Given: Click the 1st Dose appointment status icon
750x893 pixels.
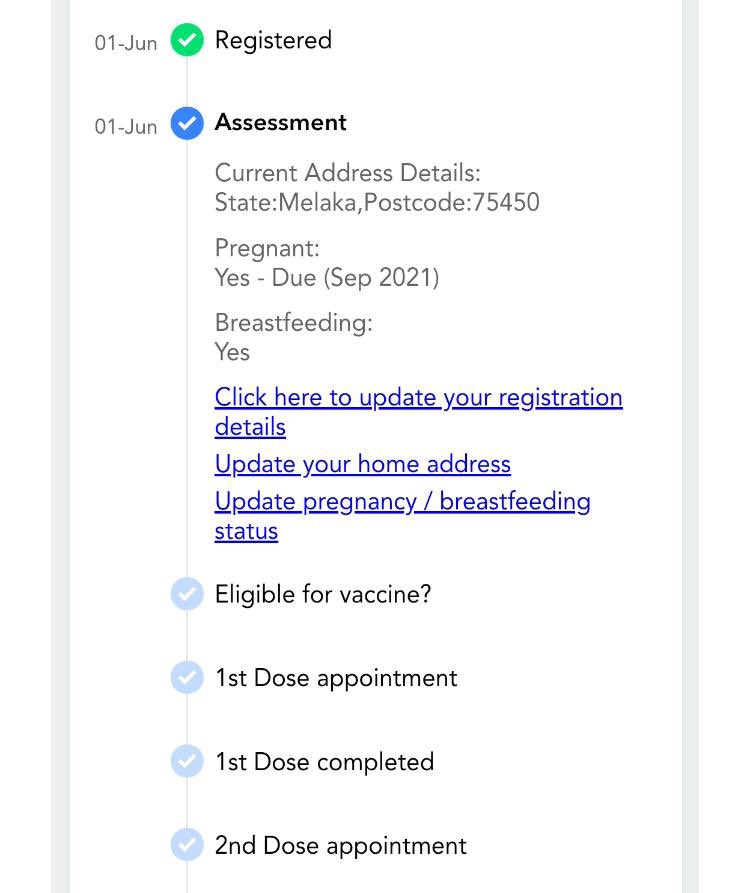Looking at the screenshot, I should (x=187, y=677).
